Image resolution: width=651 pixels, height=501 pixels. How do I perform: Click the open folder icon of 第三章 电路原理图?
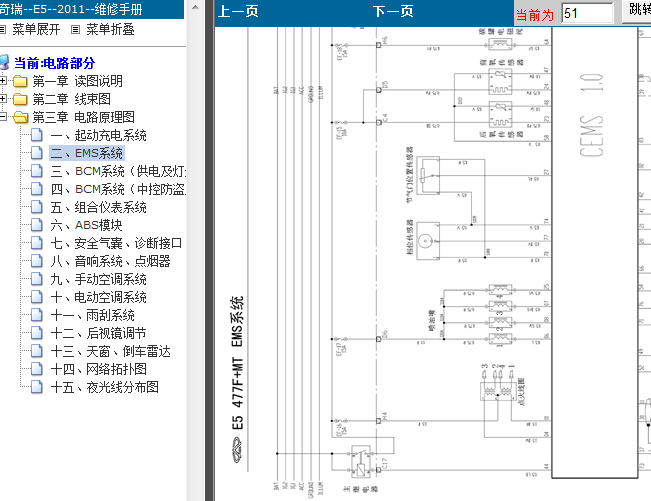pos(20,117)
